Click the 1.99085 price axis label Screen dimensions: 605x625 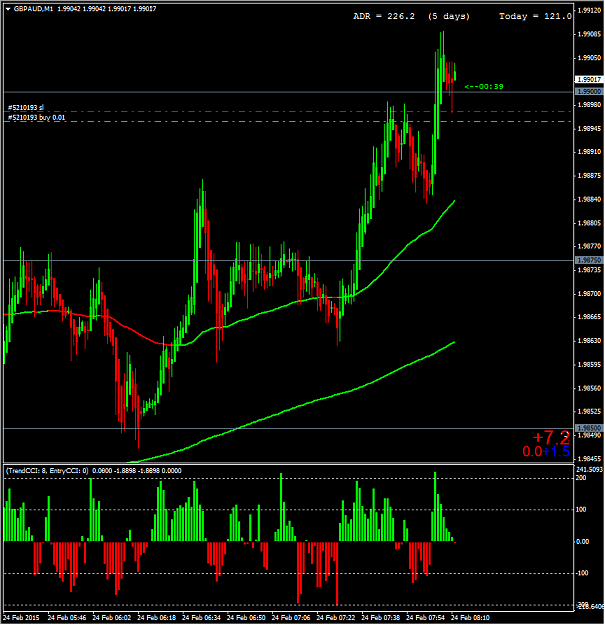(589, 34)
